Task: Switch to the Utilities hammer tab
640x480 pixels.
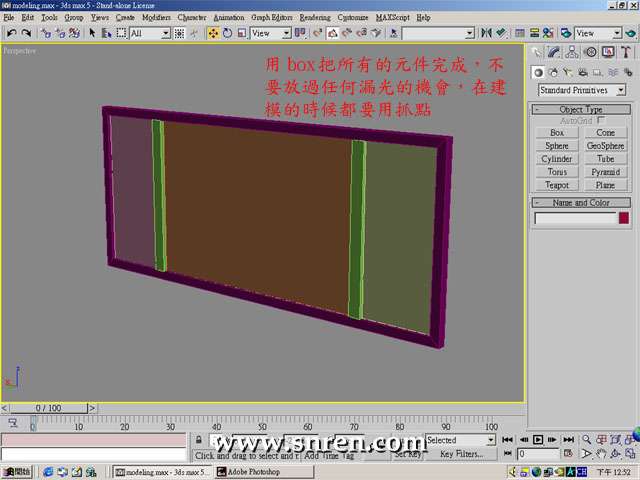Action: point(626,52)
